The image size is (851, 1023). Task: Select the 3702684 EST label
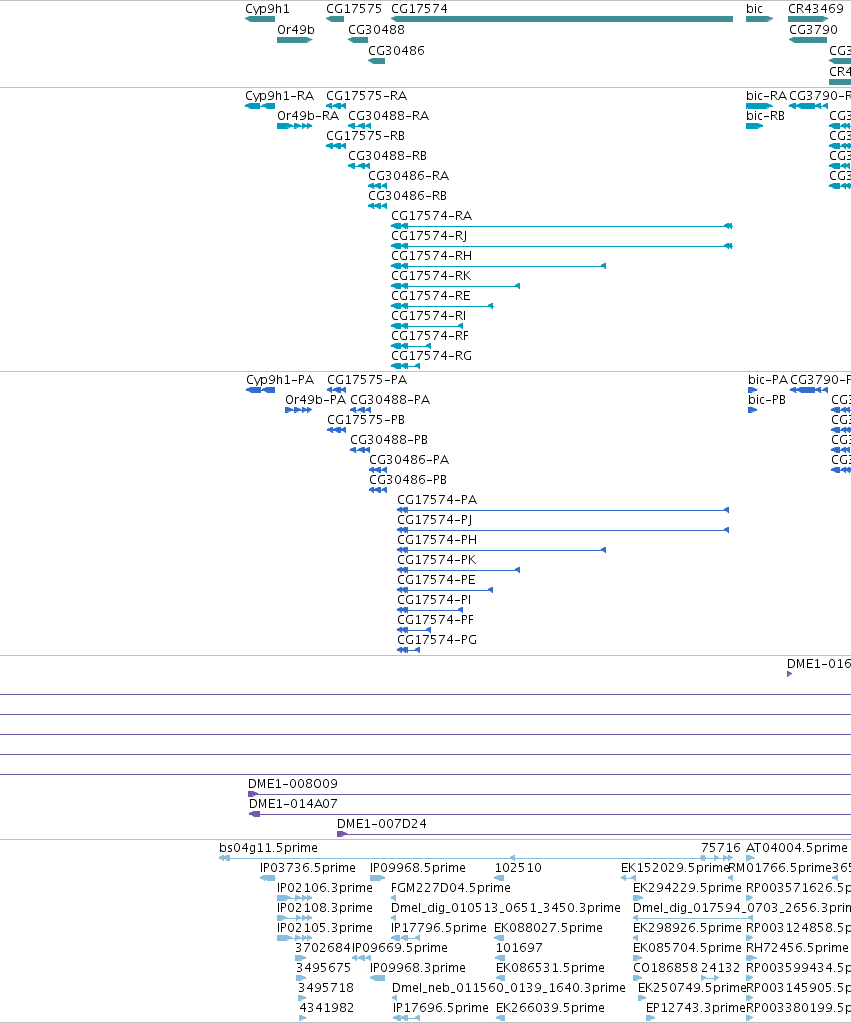(x=323, y=948)
